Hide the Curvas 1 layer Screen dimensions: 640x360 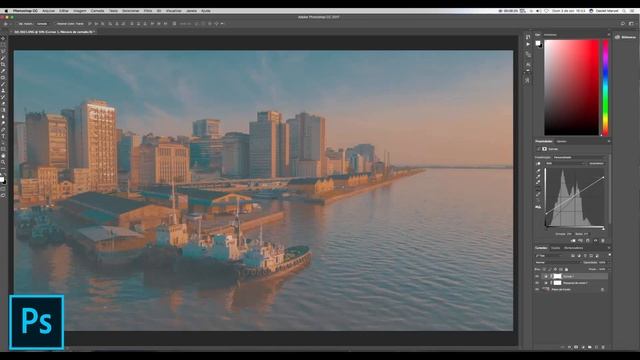pos(537,276)
